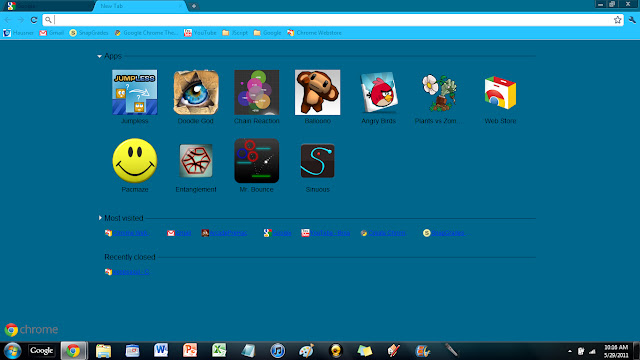
Task: Open Chrome Web Store most visited link
Action: (127, 233)
